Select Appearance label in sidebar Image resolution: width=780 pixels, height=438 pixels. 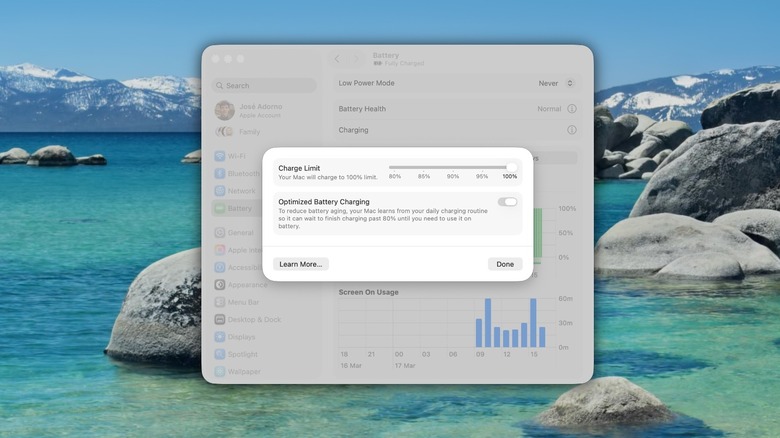[x=247, y=285]
